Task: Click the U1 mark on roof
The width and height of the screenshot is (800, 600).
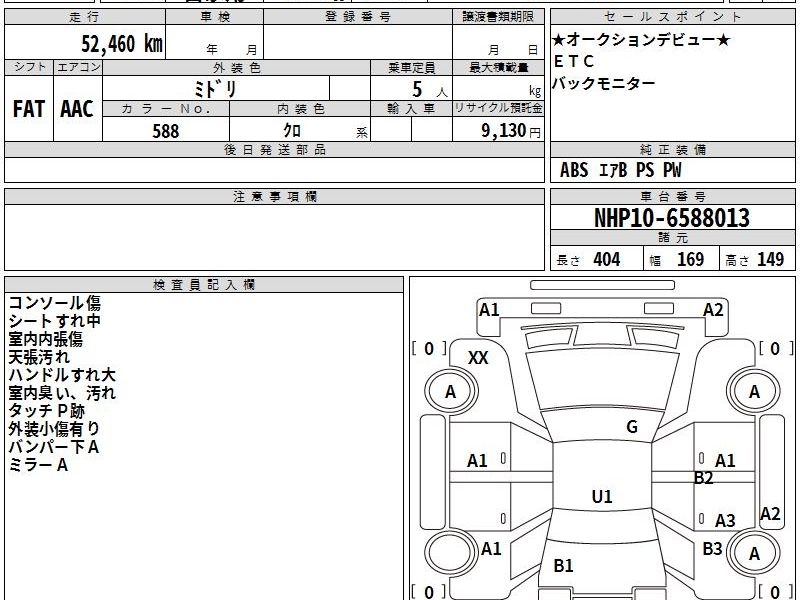Action: pos(602,496)
